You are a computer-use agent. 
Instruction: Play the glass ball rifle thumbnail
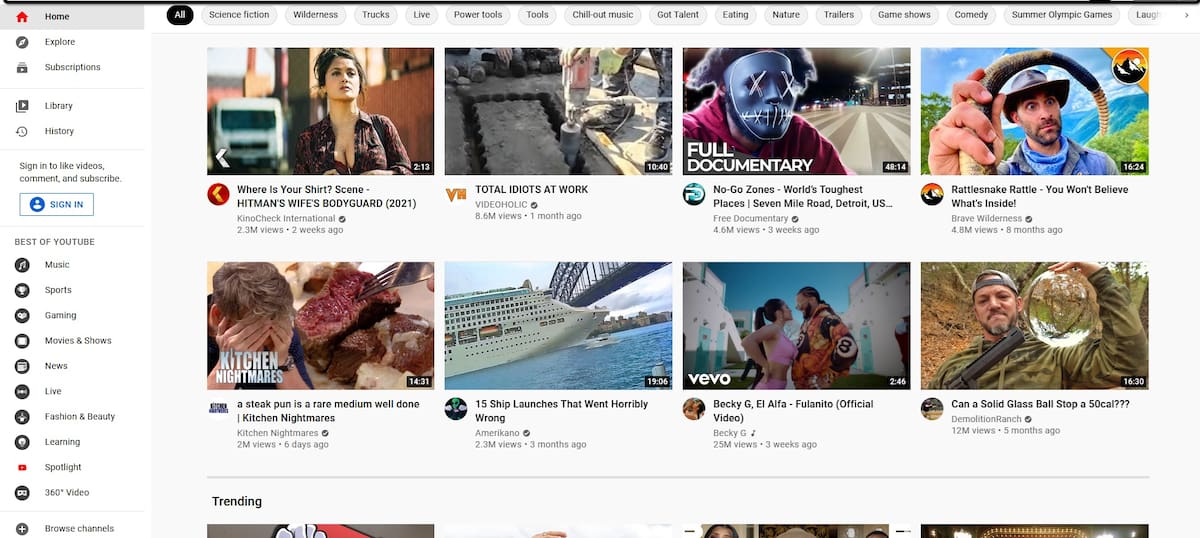coord(1034,326)
